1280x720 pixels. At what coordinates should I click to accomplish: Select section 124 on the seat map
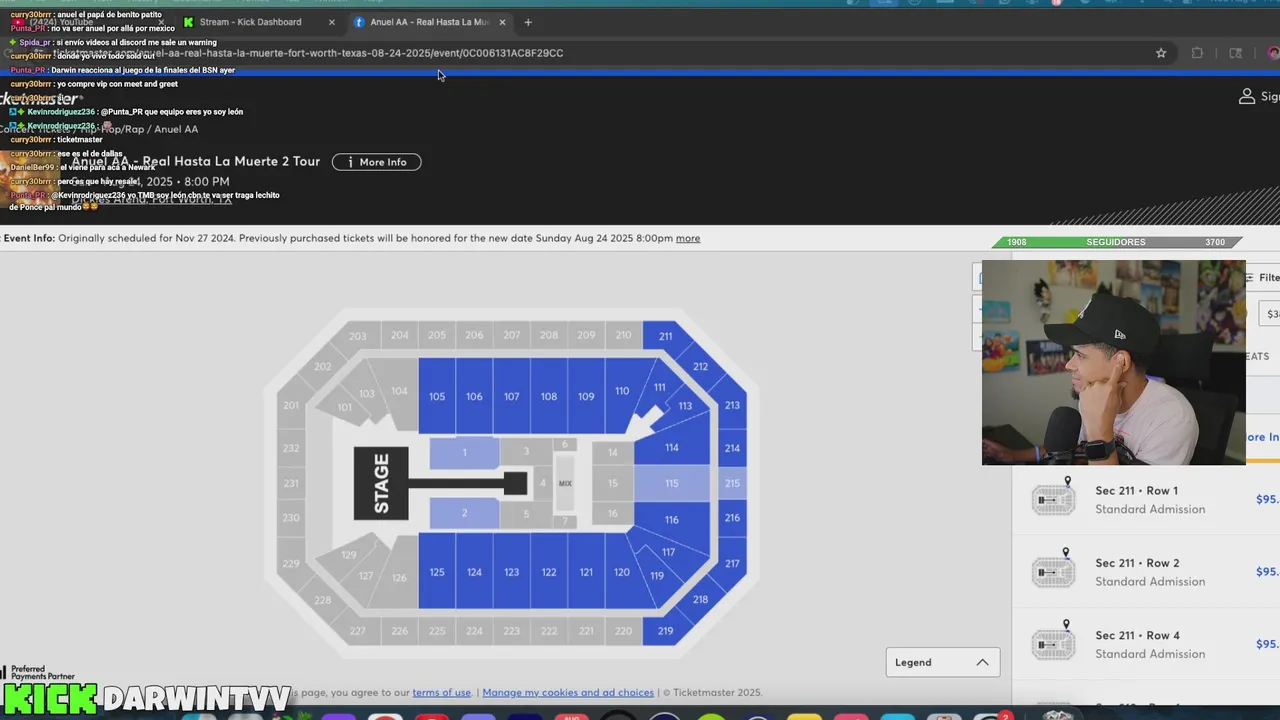[474, 572]
